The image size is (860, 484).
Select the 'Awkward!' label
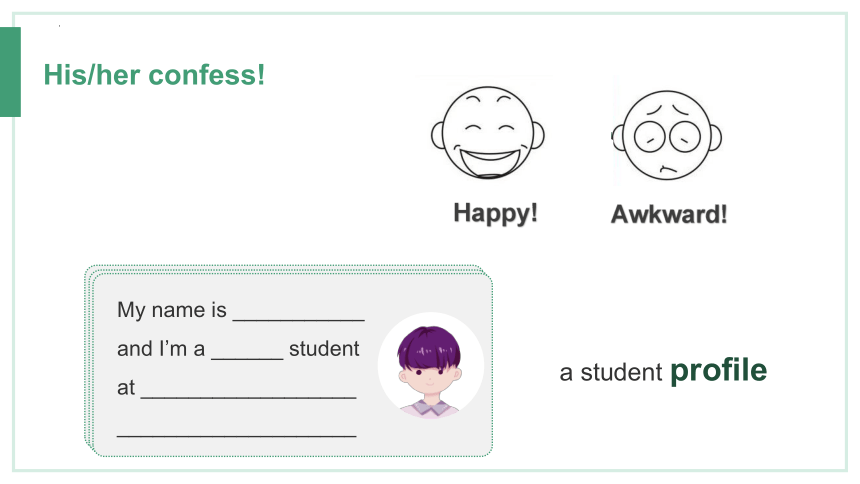pos(669,214)
